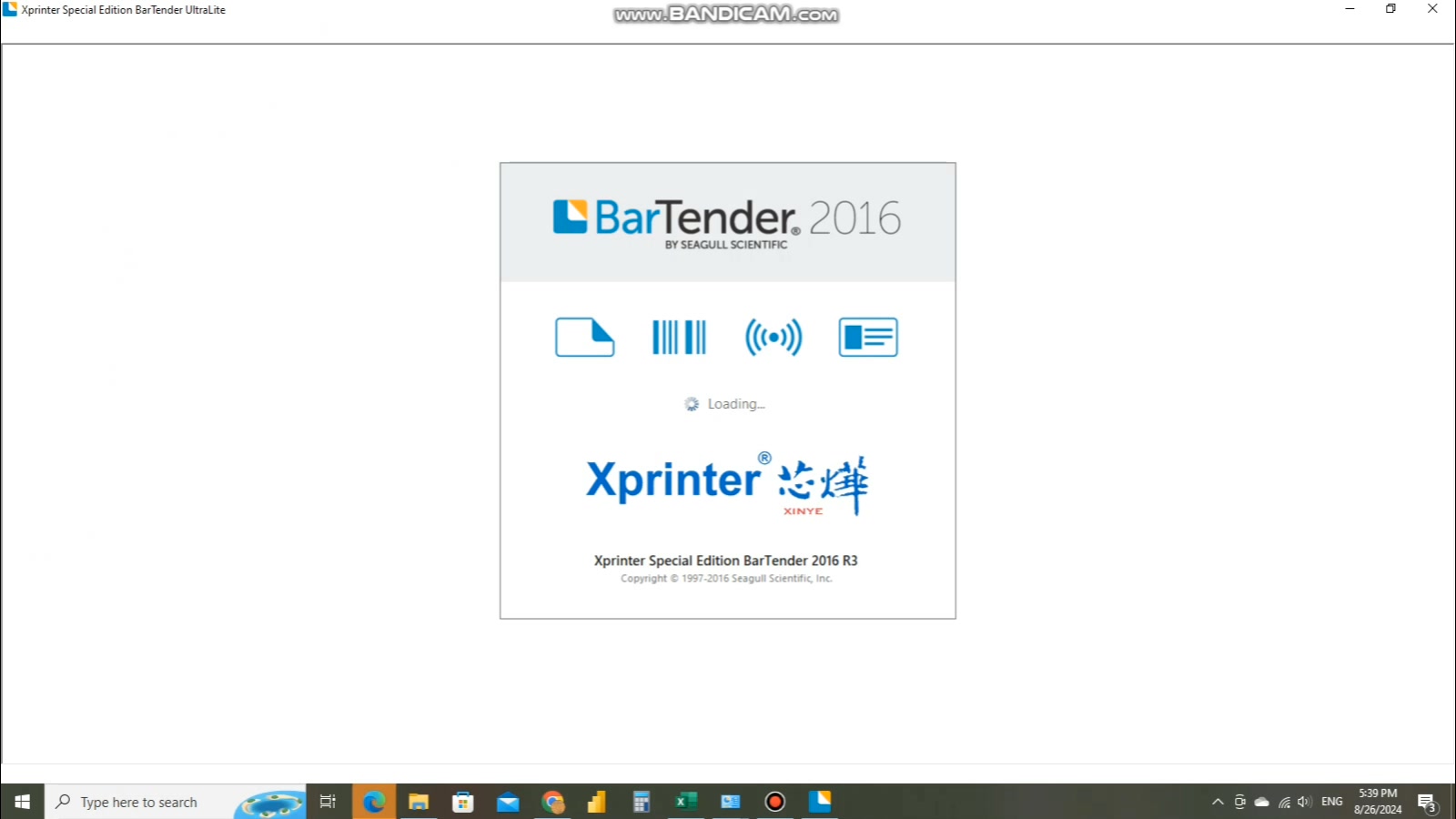Screen dimensions: 1456x819
Task: Launch Microsoft Edge from taskbar
Action: [374, 802]
